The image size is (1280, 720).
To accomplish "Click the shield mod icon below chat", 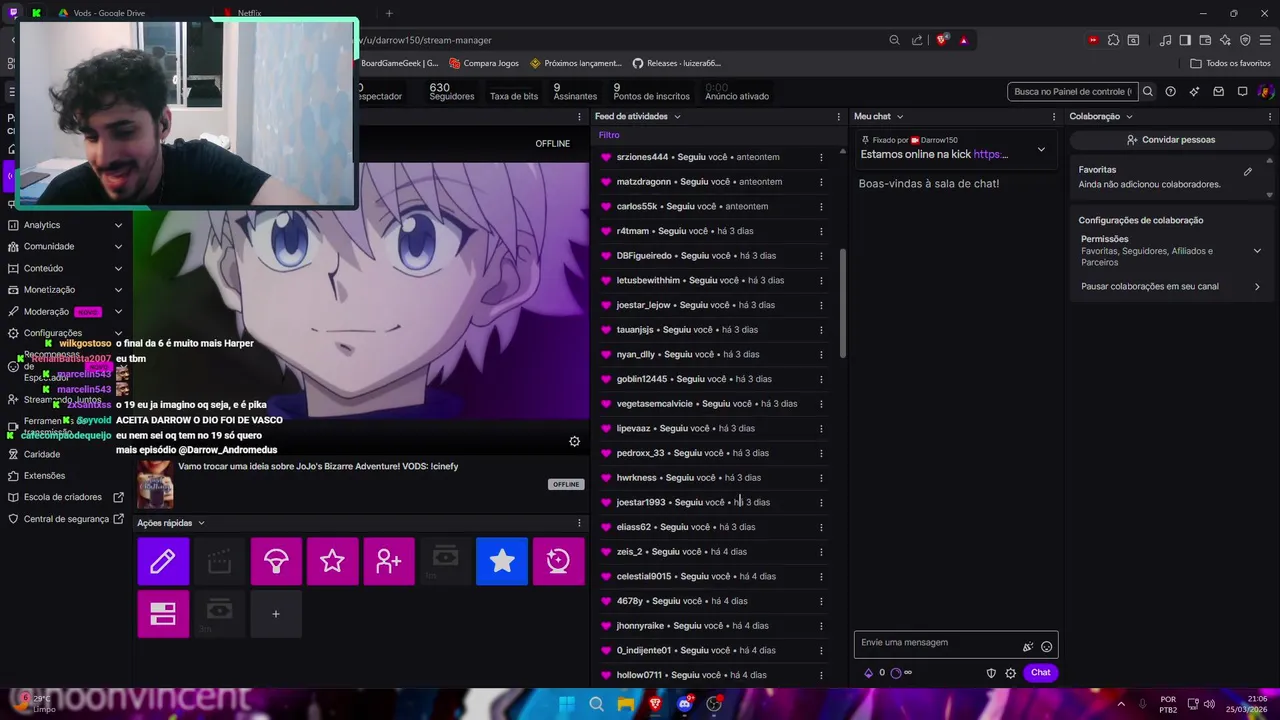I will point(991,673).
